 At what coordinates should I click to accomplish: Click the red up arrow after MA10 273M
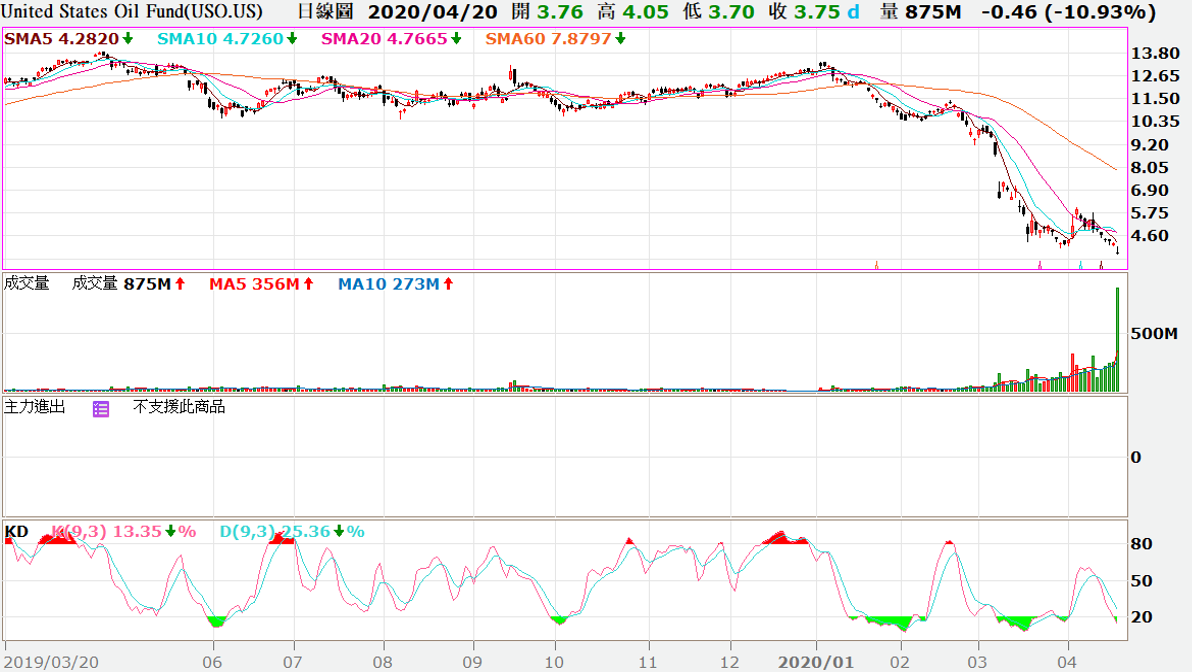click(448, 284)
